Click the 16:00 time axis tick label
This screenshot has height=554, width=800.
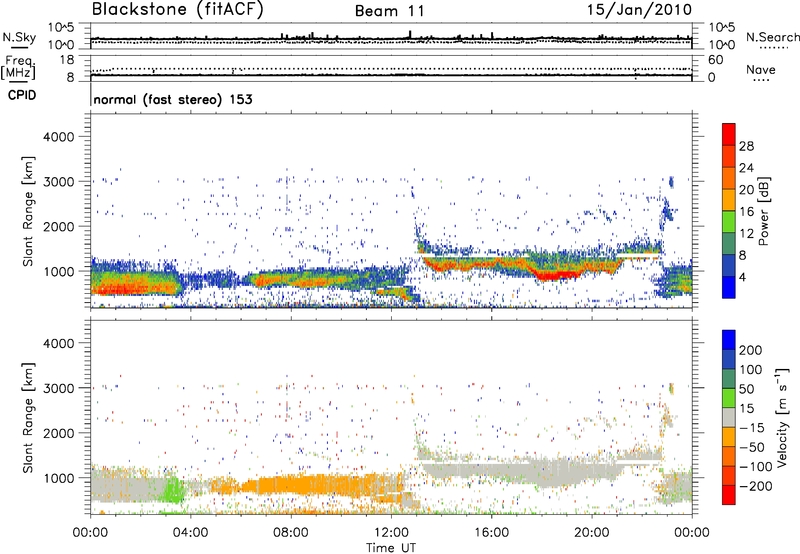point(491,533)
